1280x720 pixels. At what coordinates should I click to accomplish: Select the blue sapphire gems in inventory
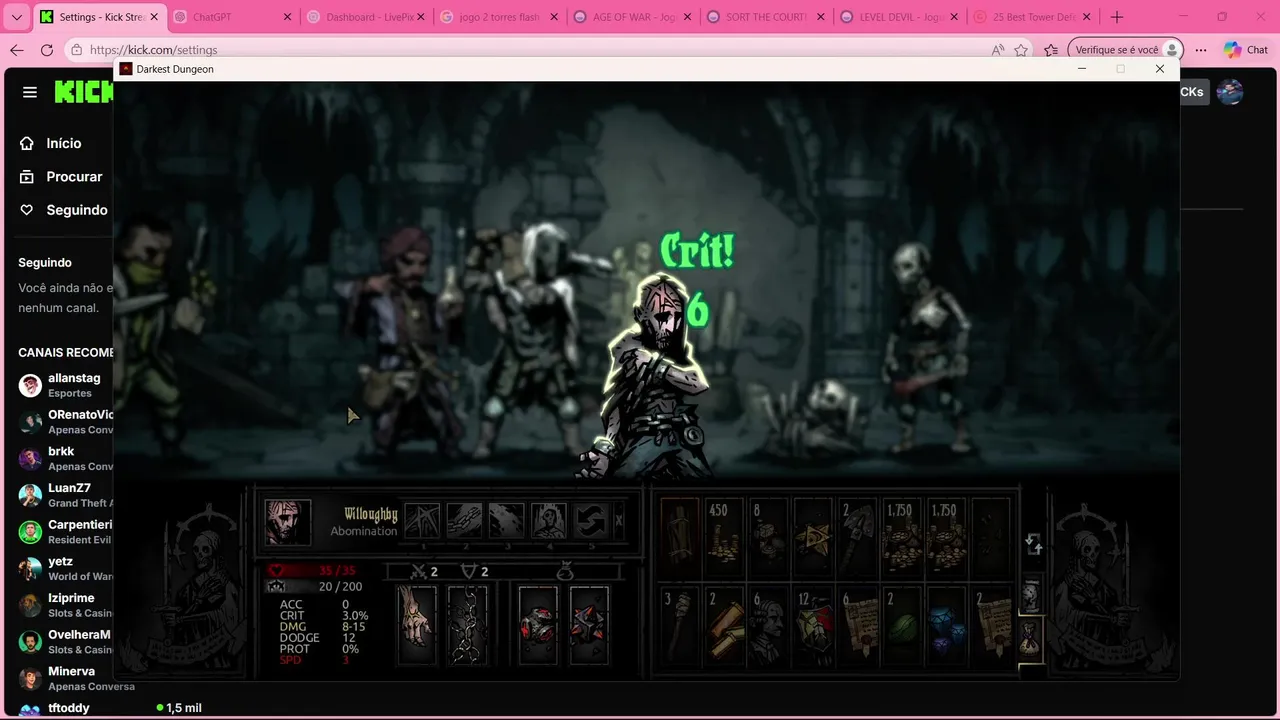click(946, 626)
